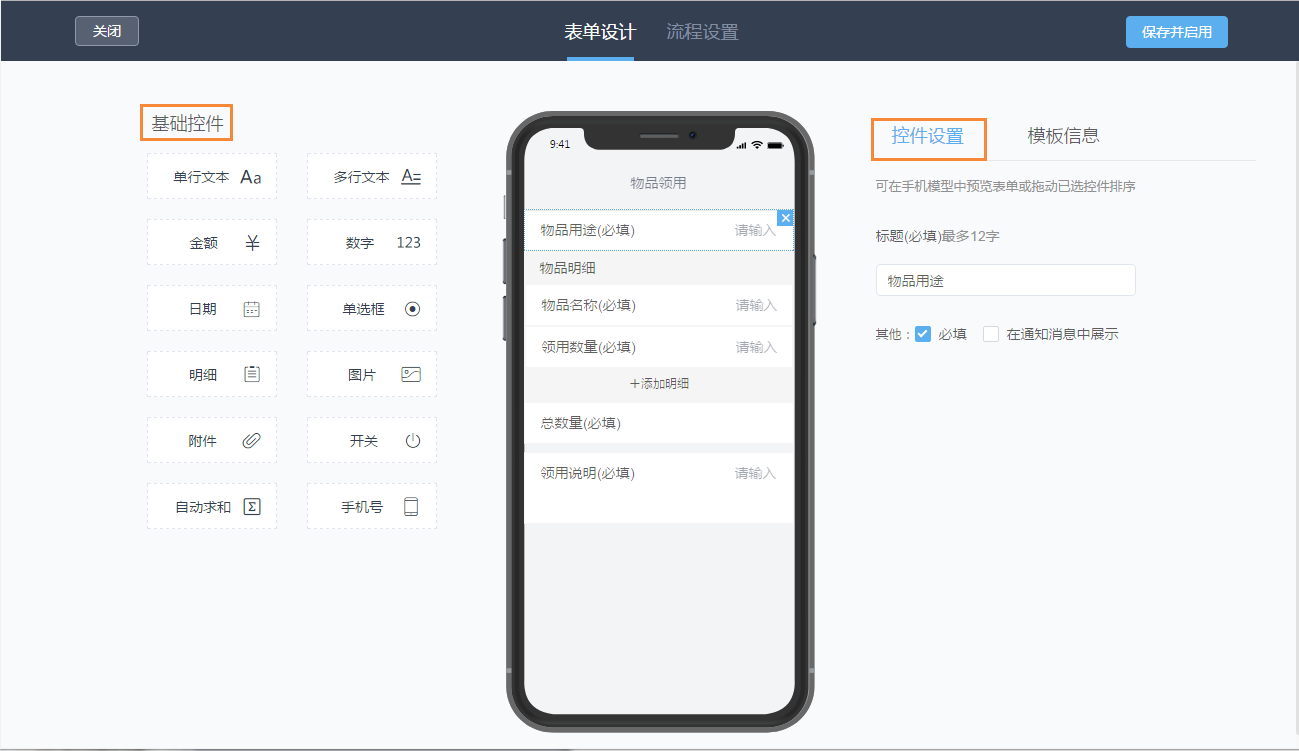Image resolution: width=1299 pixels, height=751 pixels.
Task: Click the 物品用途 title input field
Action: point(1004,280)
